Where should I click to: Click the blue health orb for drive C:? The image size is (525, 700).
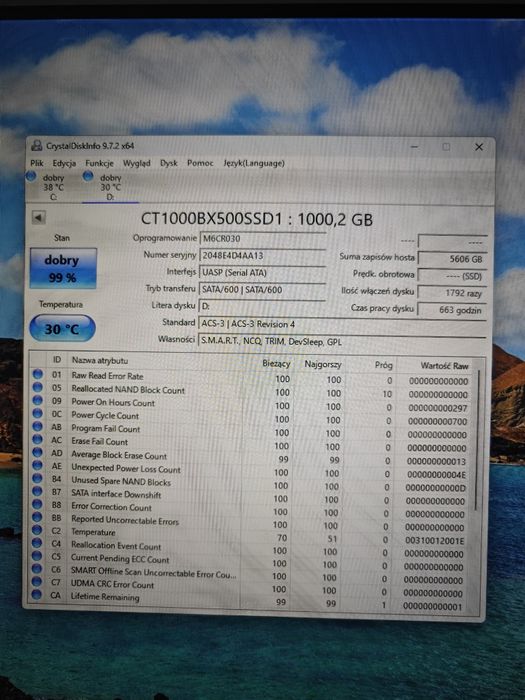(30, 176)
